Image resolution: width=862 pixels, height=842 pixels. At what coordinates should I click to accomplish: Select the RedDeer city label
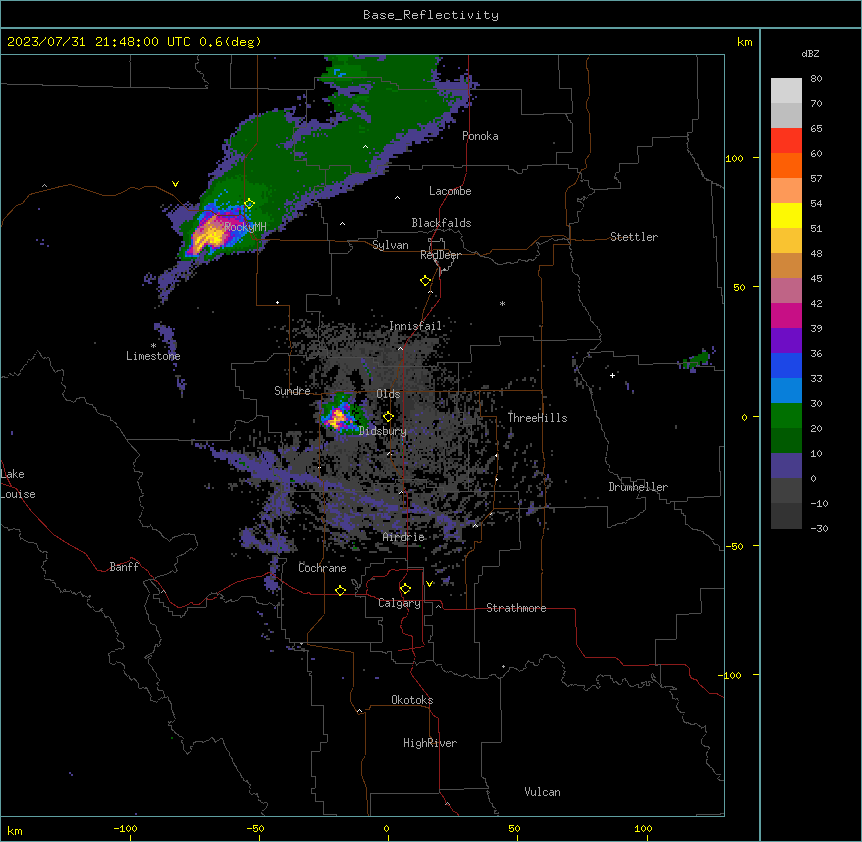440,255
